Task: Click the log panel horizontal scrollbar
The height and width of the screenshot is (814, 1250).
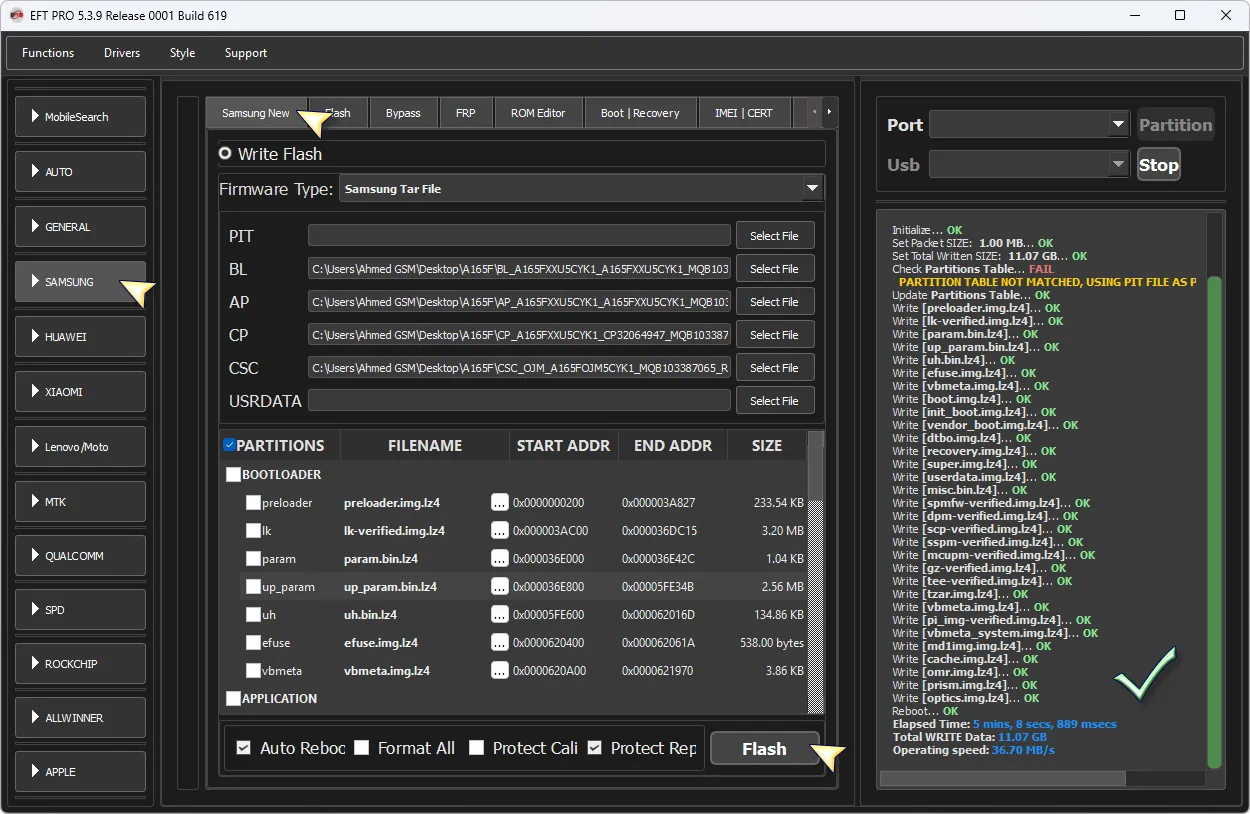Action: [x=1002, y=778]
